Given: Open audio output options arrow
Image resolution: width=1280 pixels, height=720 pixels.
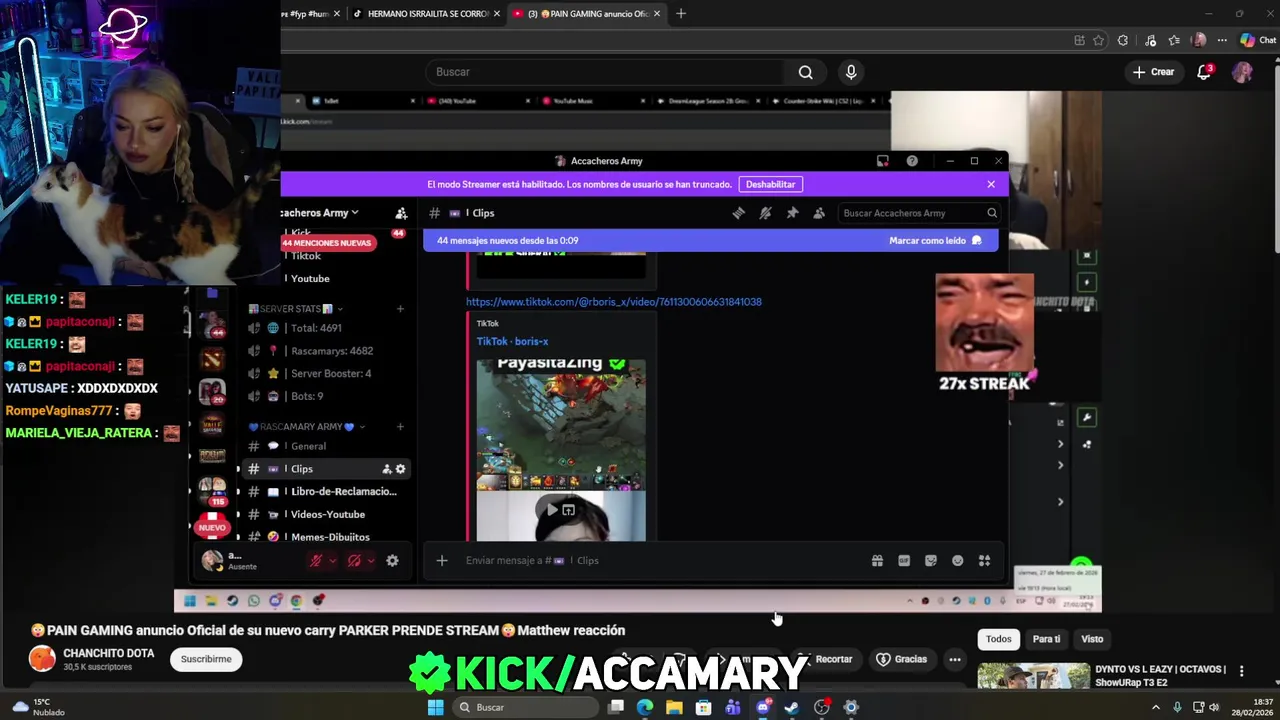Looking at the screenshot, I should (370, 561).
